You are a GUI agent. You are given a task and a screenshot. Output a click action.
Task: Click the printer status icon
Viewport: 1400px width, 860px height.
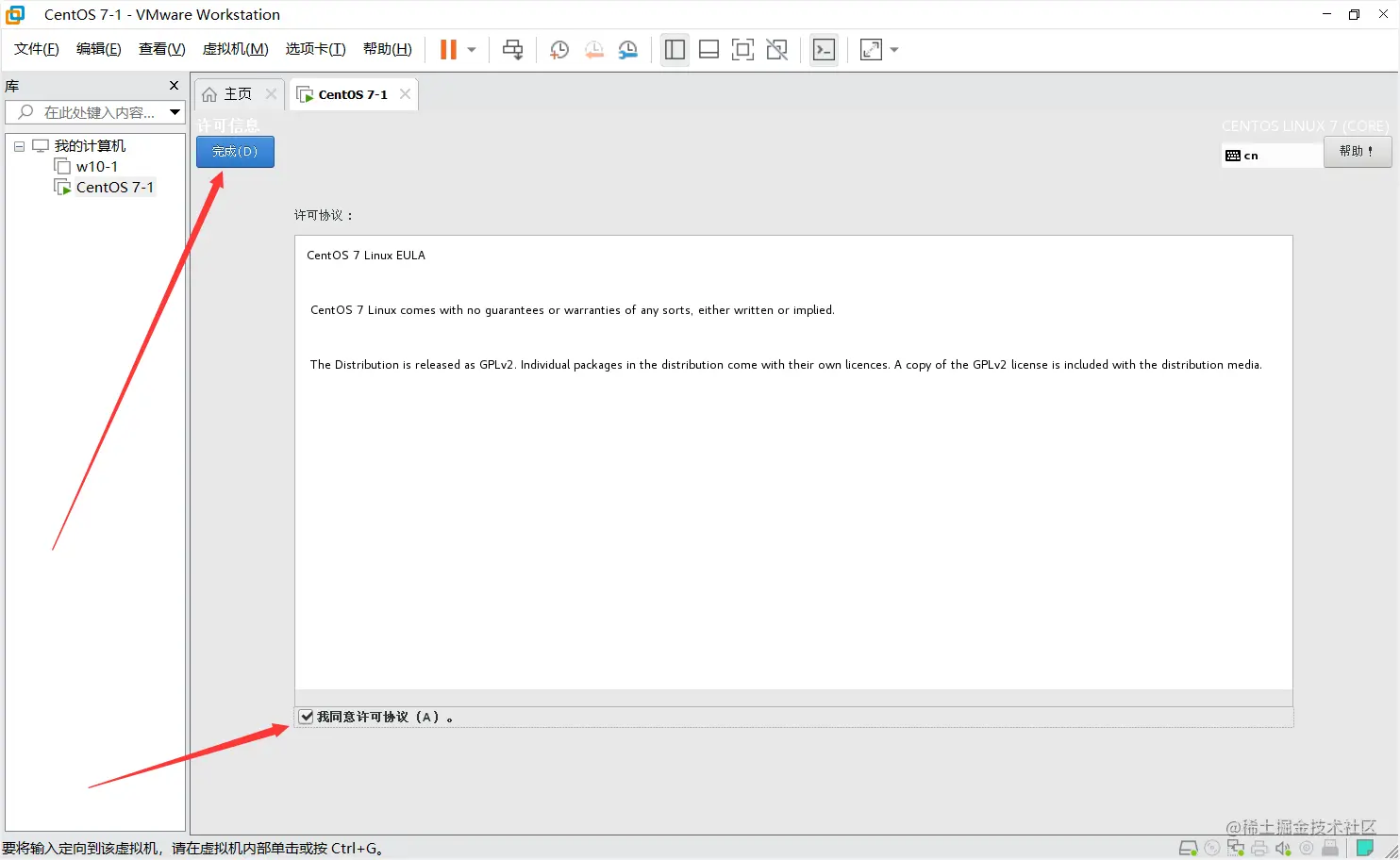pos(1259,849)
